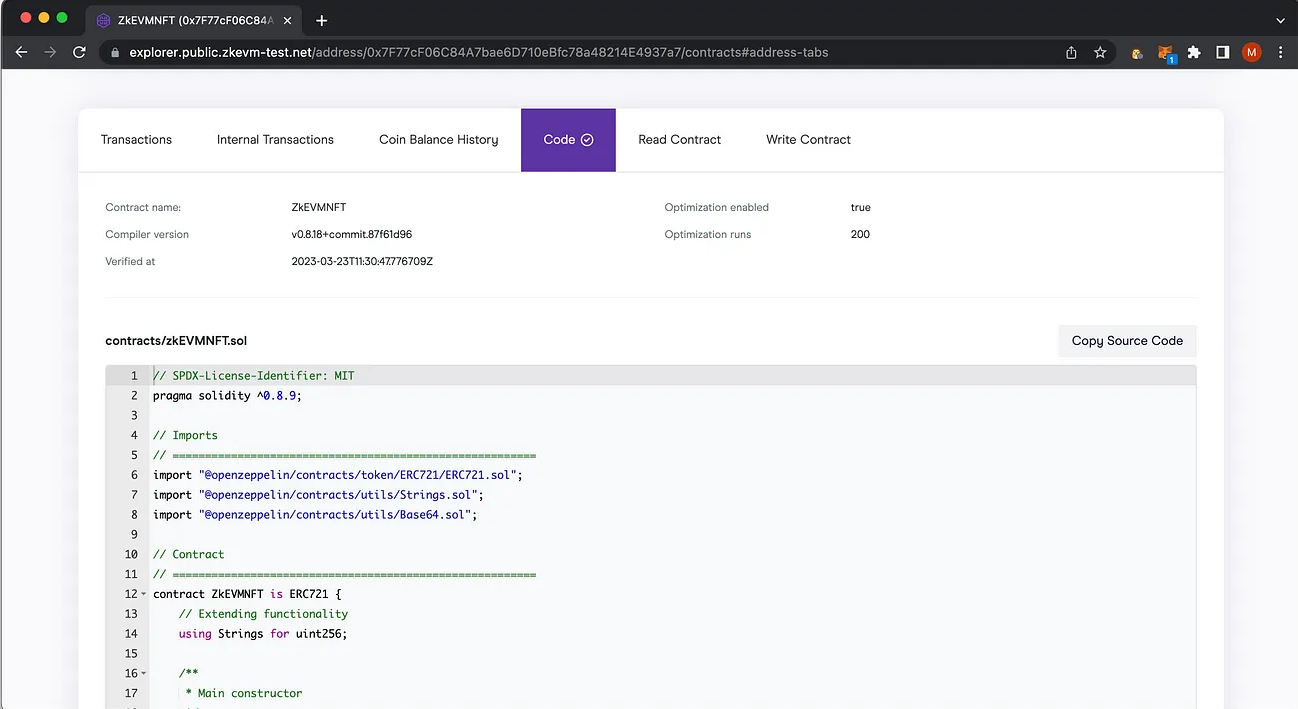Open Chrome's three-dot menu

(x=1280, y=53)
